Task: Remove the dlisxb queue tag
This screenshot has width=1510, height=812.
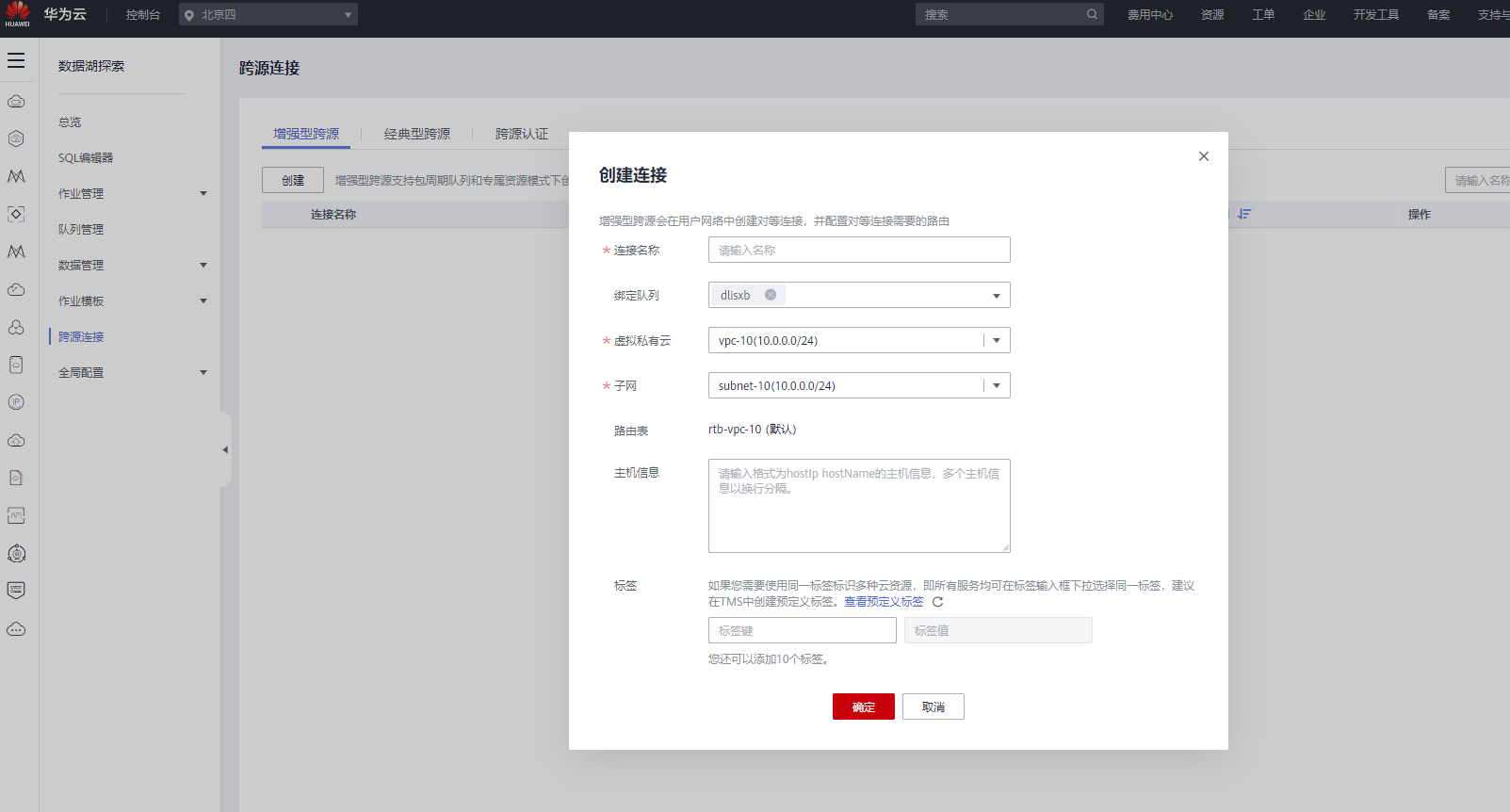Action: coord(771,295)
